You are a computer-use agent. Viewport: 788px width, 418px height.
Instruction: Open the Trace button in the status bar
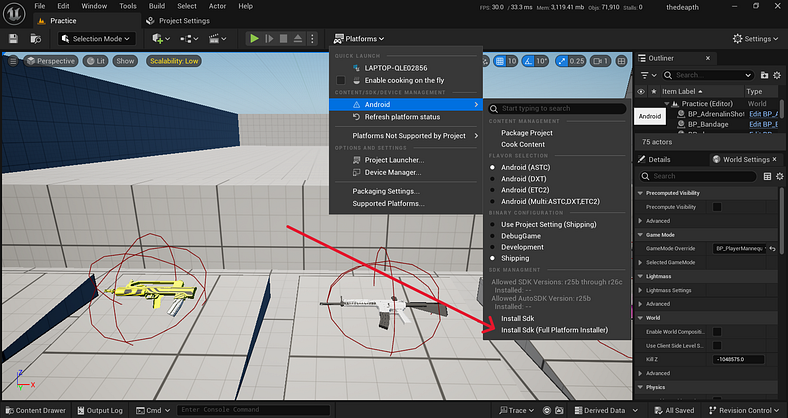click(516, 410)
